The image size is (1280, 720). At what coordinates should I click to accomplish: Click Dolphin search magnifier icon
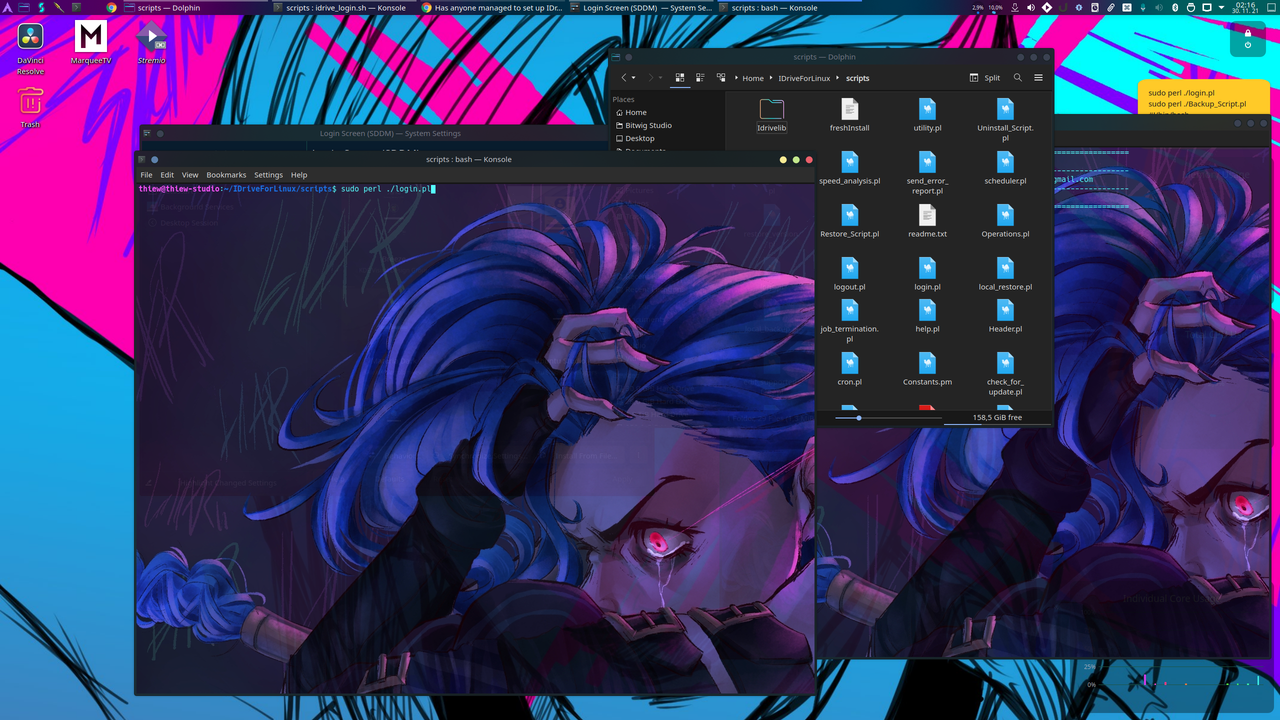click(x=1018, y=77)
